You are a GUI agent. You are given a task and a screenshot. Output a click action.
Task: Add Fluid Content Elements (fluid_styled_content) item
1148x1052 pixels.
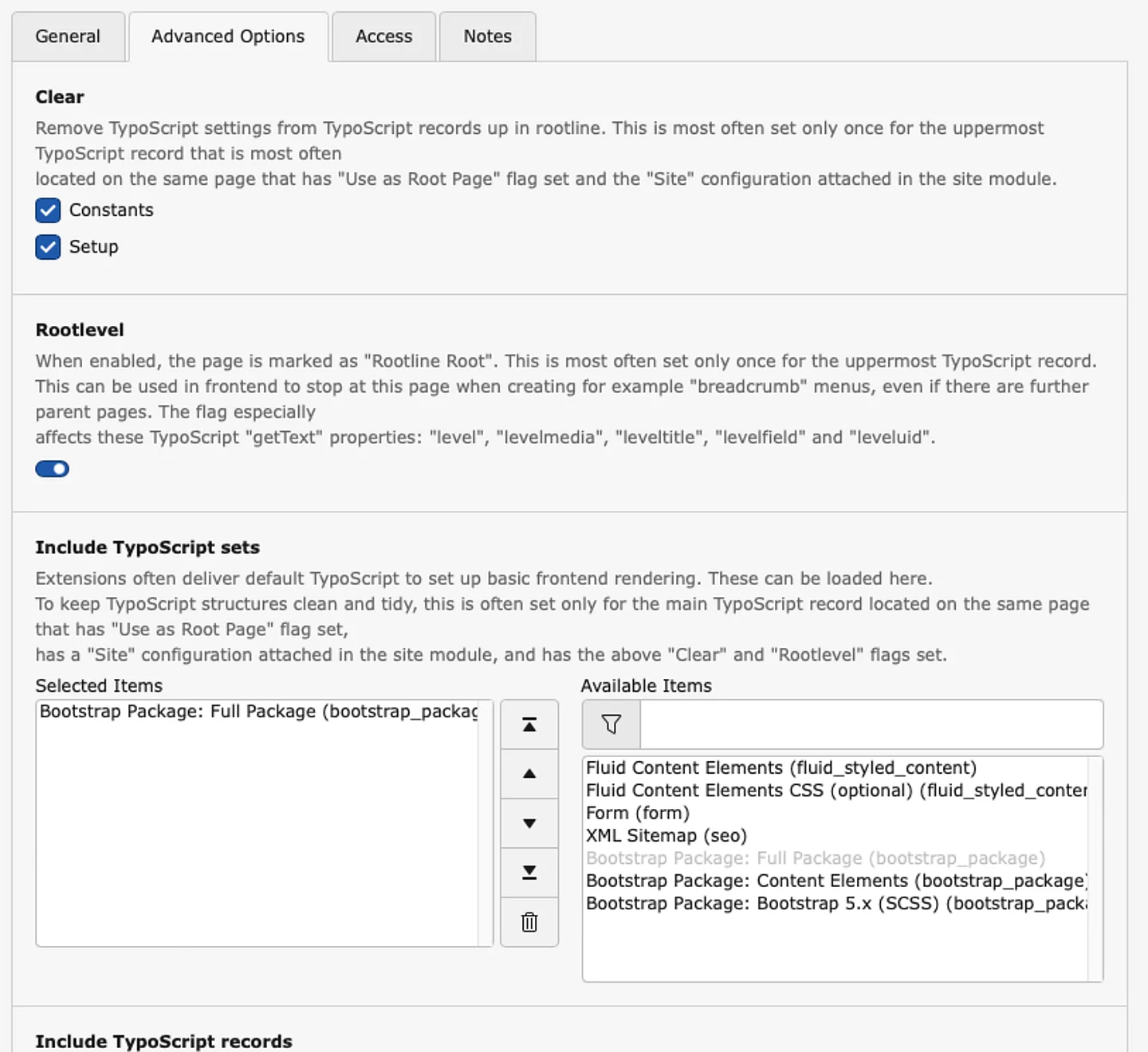[780, 768]
